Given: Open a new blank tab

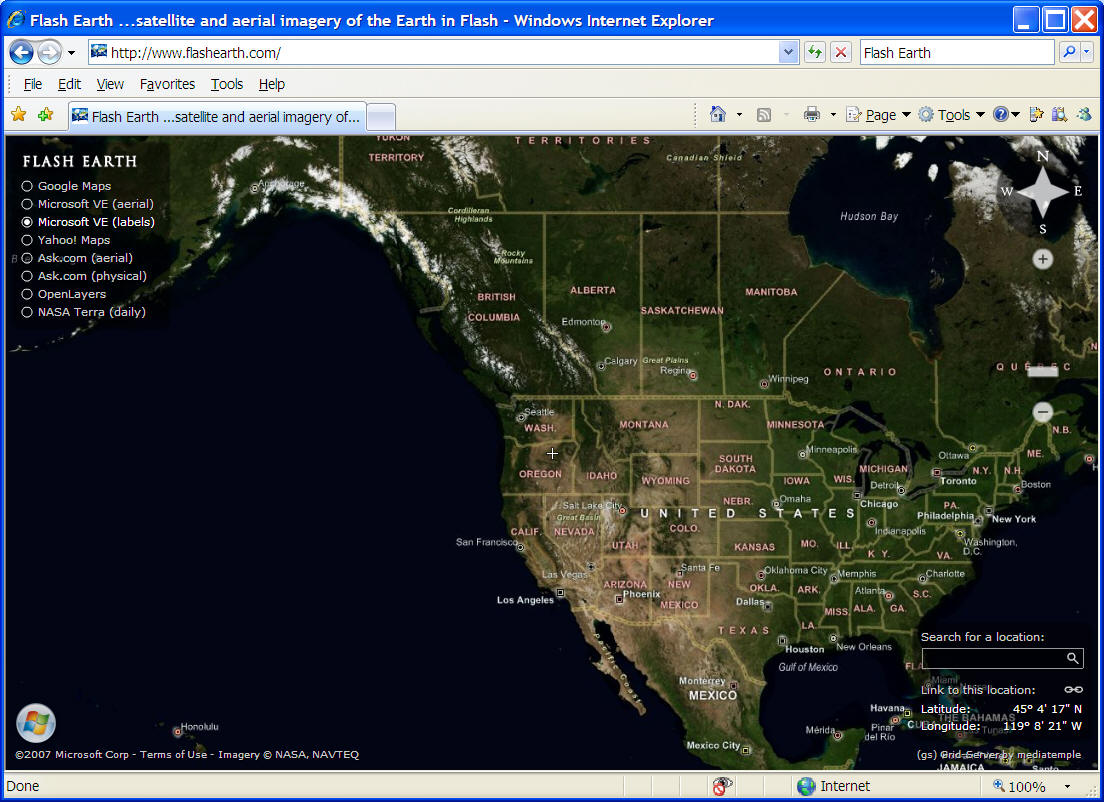Looking at the screenshot, I should (381, 117).
